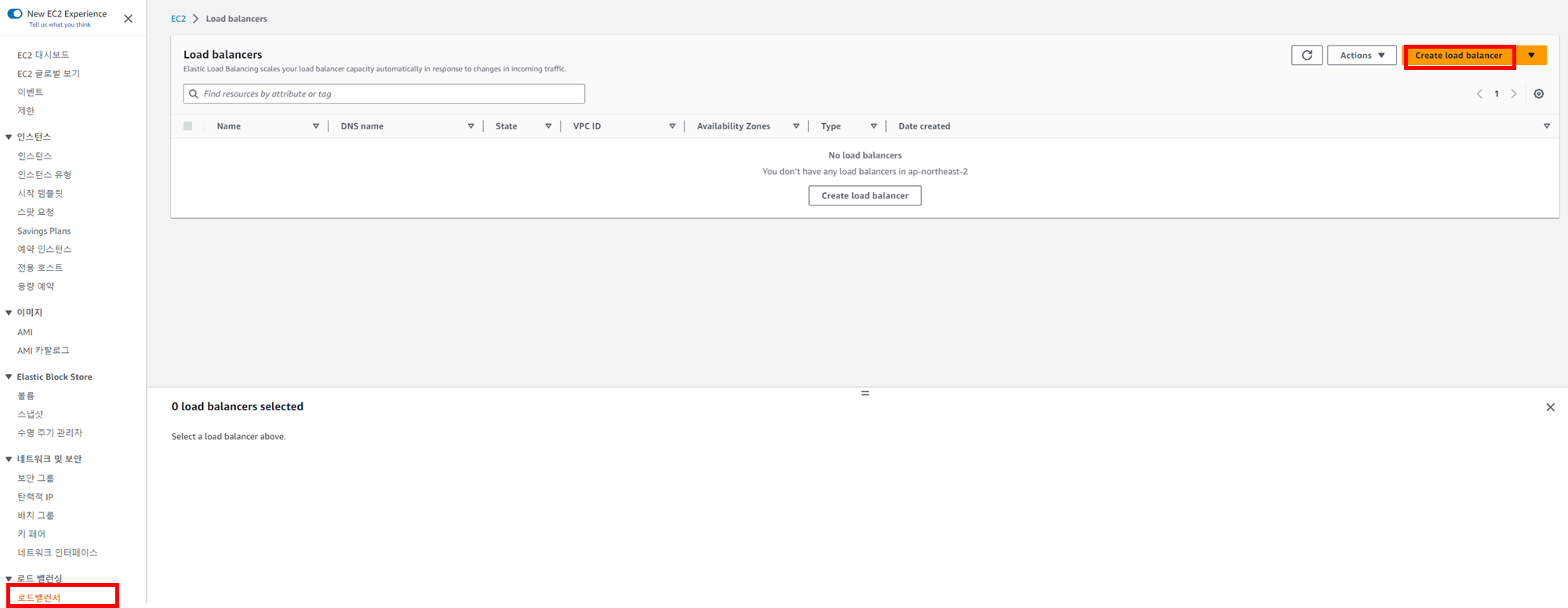Open 이벤트 in sidebar
The height and width of the screenshot is (608, 1568).
click(x=30, y=93)
